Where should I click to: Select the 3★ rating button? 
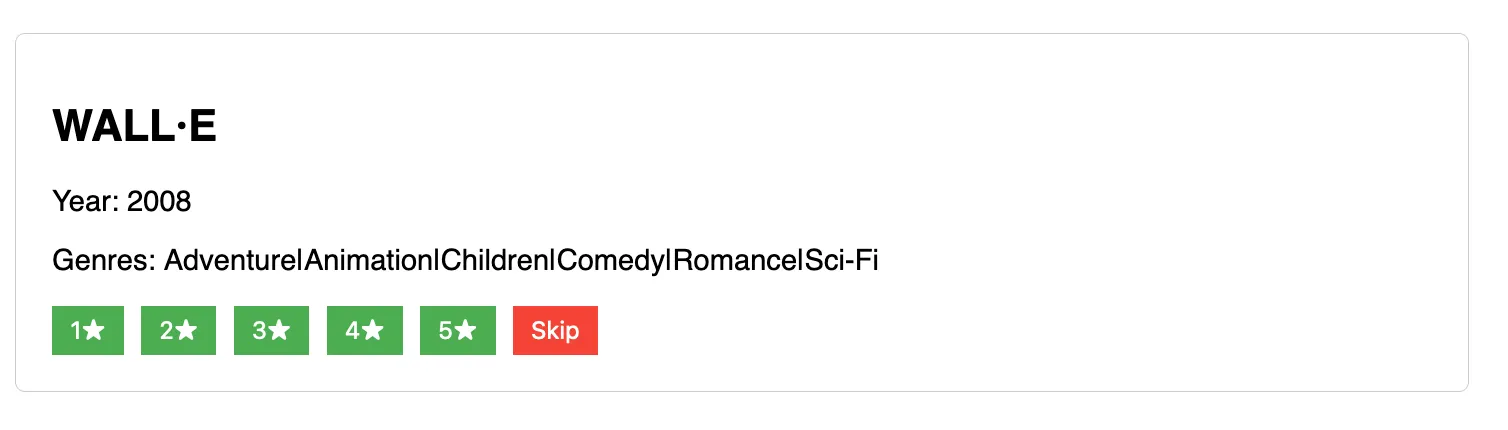271,330
